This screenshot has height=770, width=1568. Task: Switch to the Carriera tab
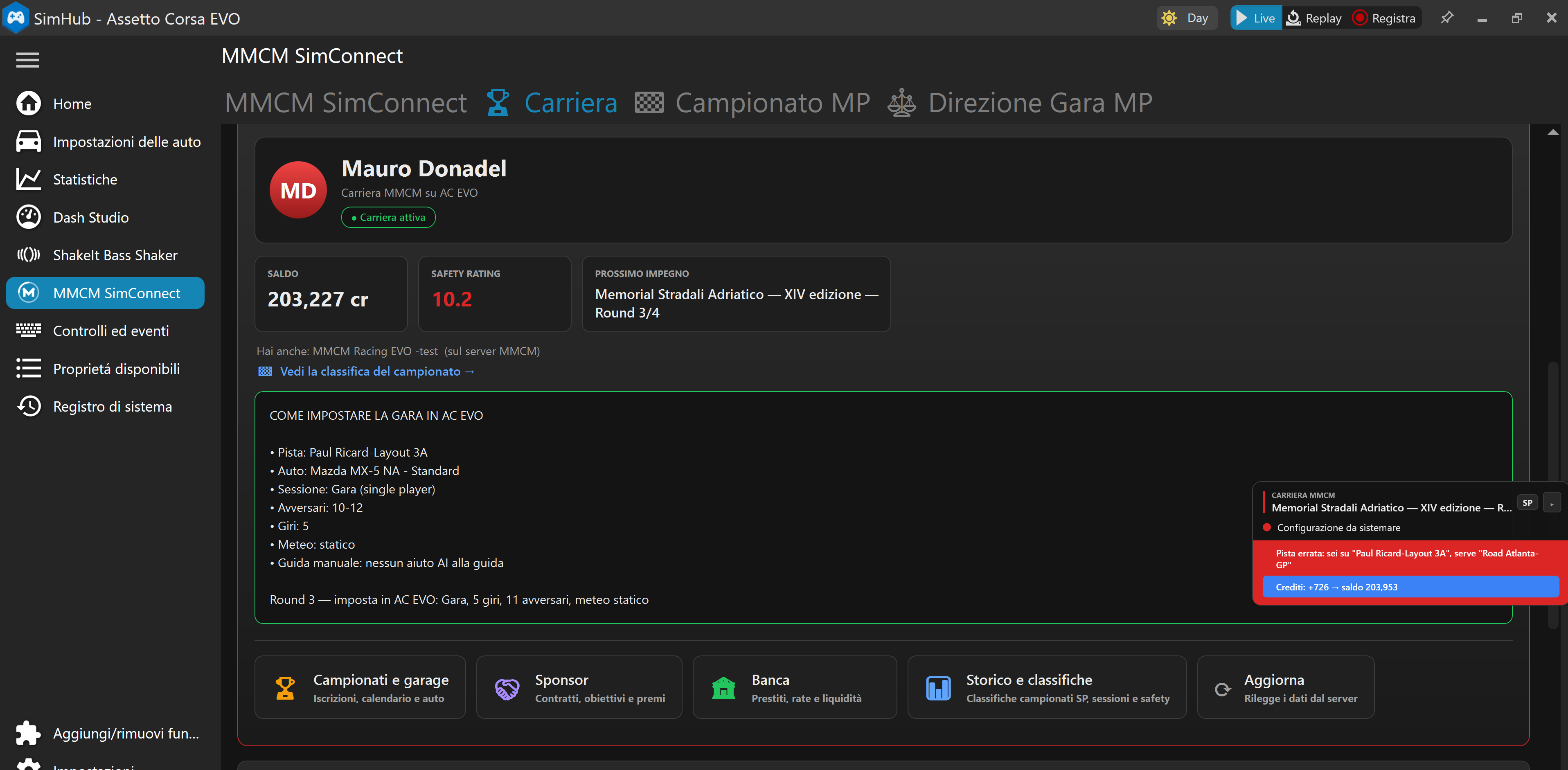(552, 102)
